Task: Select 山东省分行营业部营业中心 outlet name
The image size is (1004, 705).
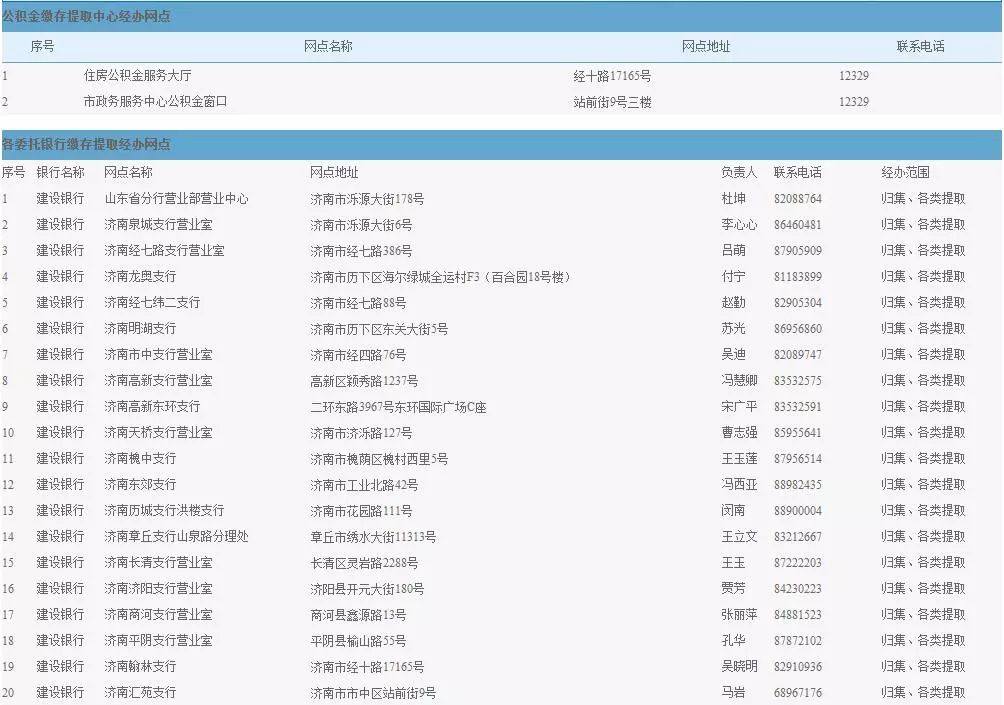Action: (177, 198)
